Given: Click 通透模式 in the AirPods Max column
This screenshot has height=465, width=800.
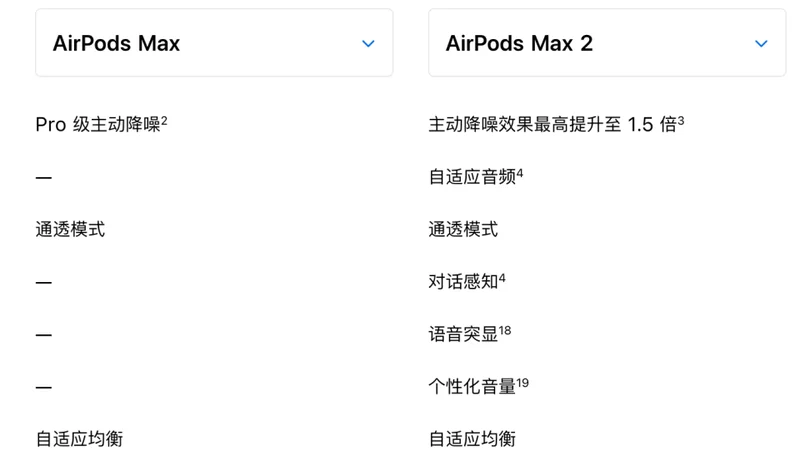Looking at the screenshot, I should pyautogui.click(x=70, y=229).
